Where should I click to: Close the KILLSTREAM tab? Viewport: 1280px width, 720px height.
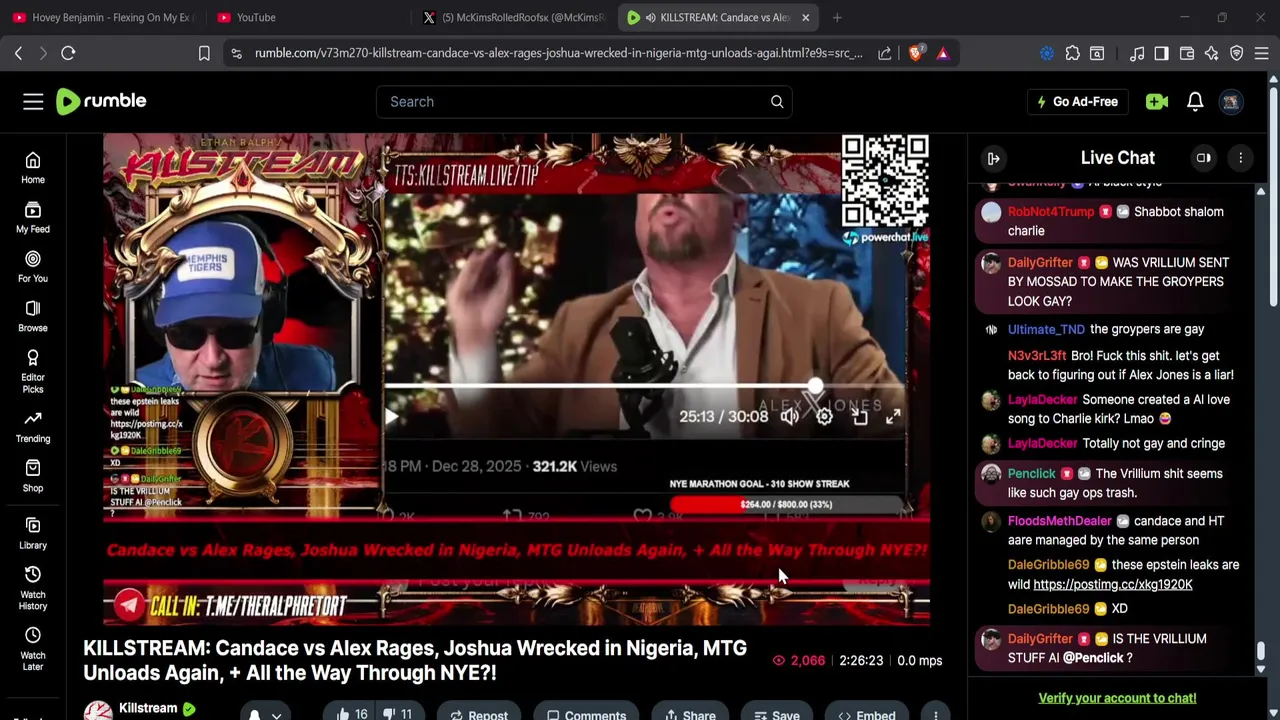(x=805, y=17)
